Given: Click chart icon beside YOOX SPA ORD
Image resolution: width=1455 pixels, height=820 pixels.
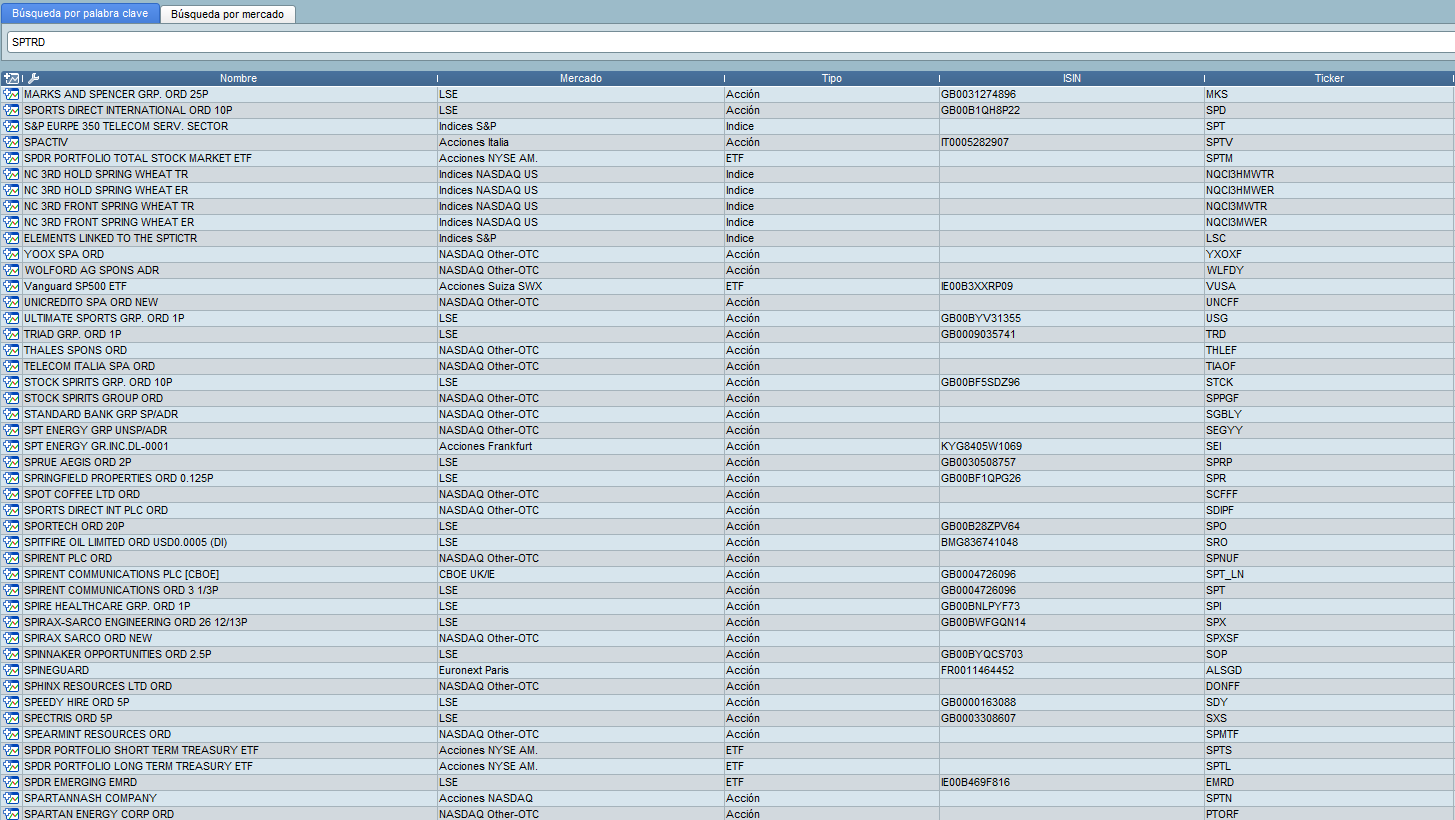Looking at the screenshot, I should pos(11,254).
